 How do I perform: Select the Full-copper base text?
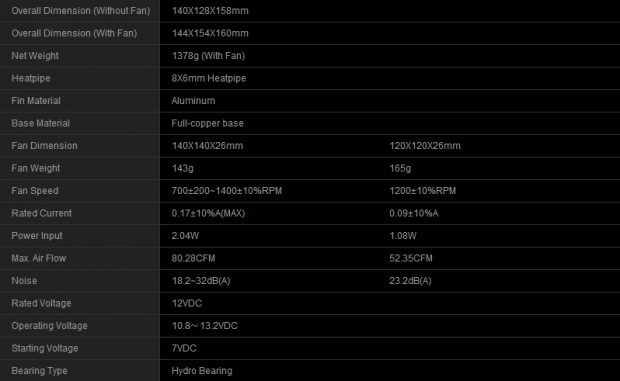point(208,123)
